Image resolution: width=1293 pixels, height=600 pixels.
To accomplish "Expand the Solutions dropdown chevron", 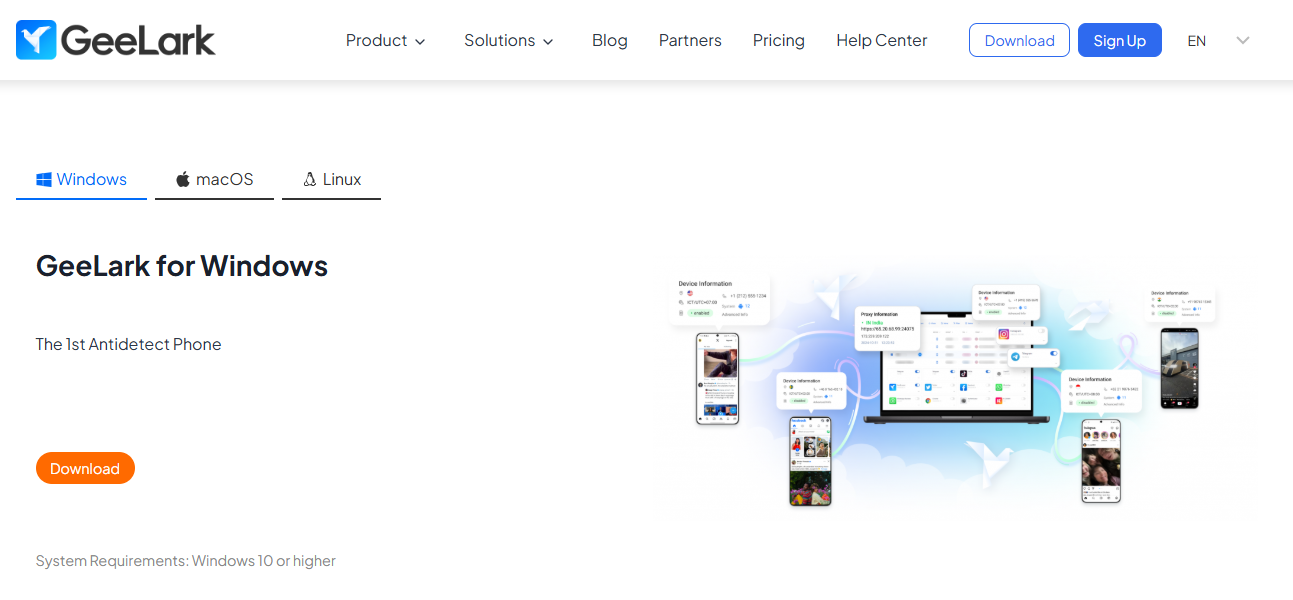I will (x=548, y=42).
